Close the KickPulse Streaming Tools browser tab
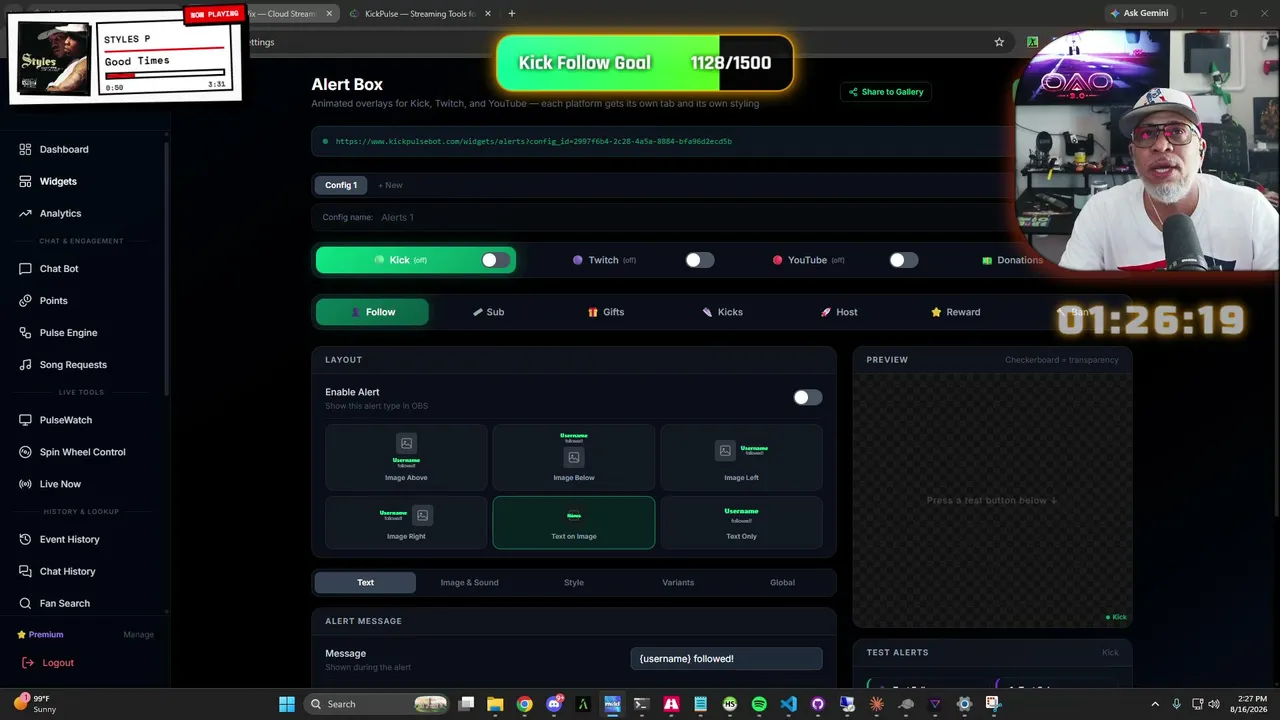The height and width of the screenshot is (720, 1280). [x=487, y=14]
